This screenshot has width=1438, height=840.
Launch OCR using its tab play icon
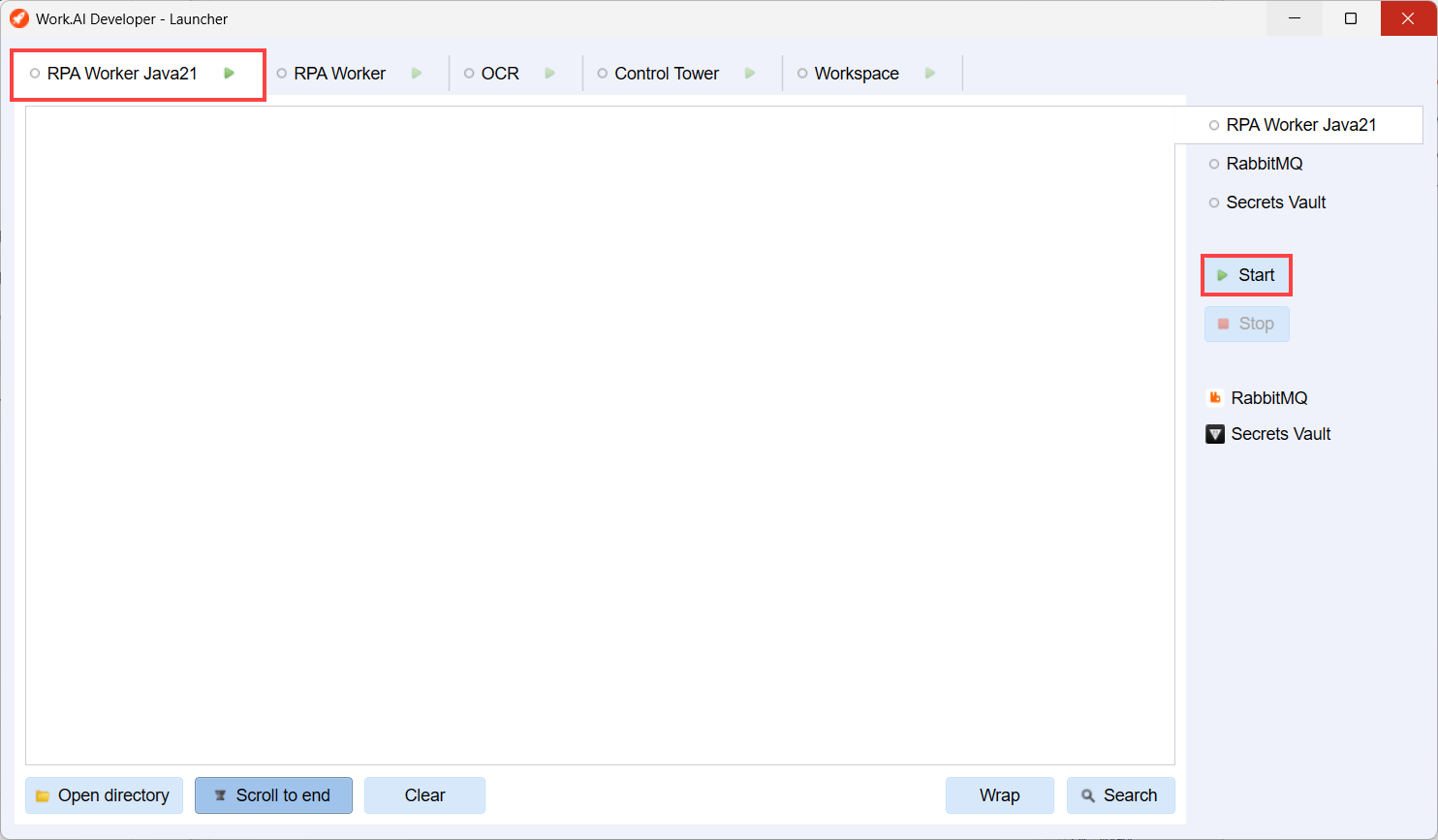550,74
